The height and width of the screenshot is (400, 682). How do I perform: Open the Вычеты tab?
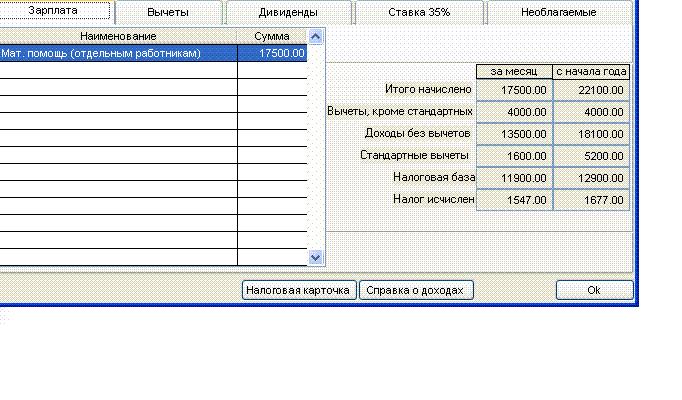(167, 13)
